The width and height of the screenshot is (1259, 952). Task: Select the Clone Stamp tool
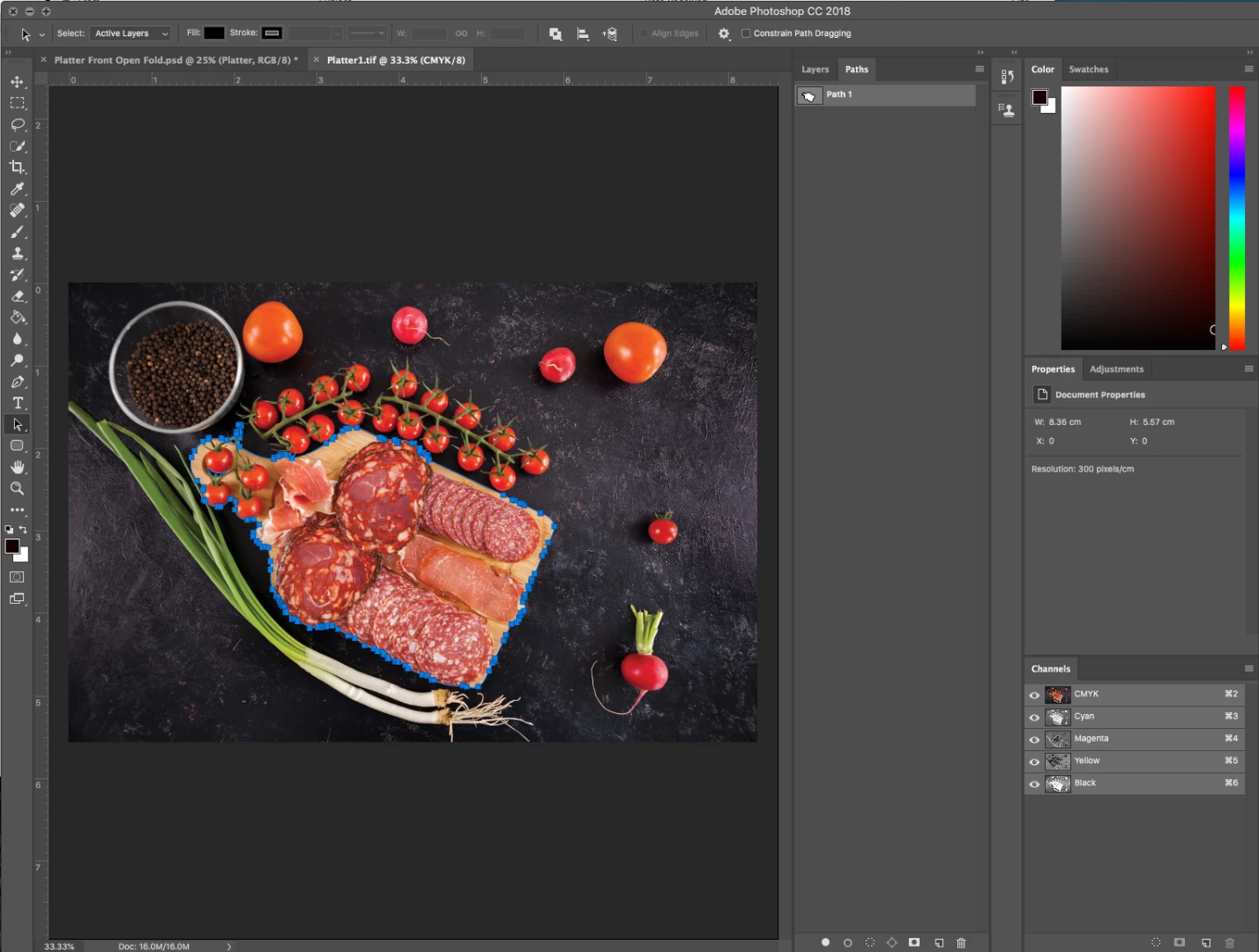click(x=17, y=253)
